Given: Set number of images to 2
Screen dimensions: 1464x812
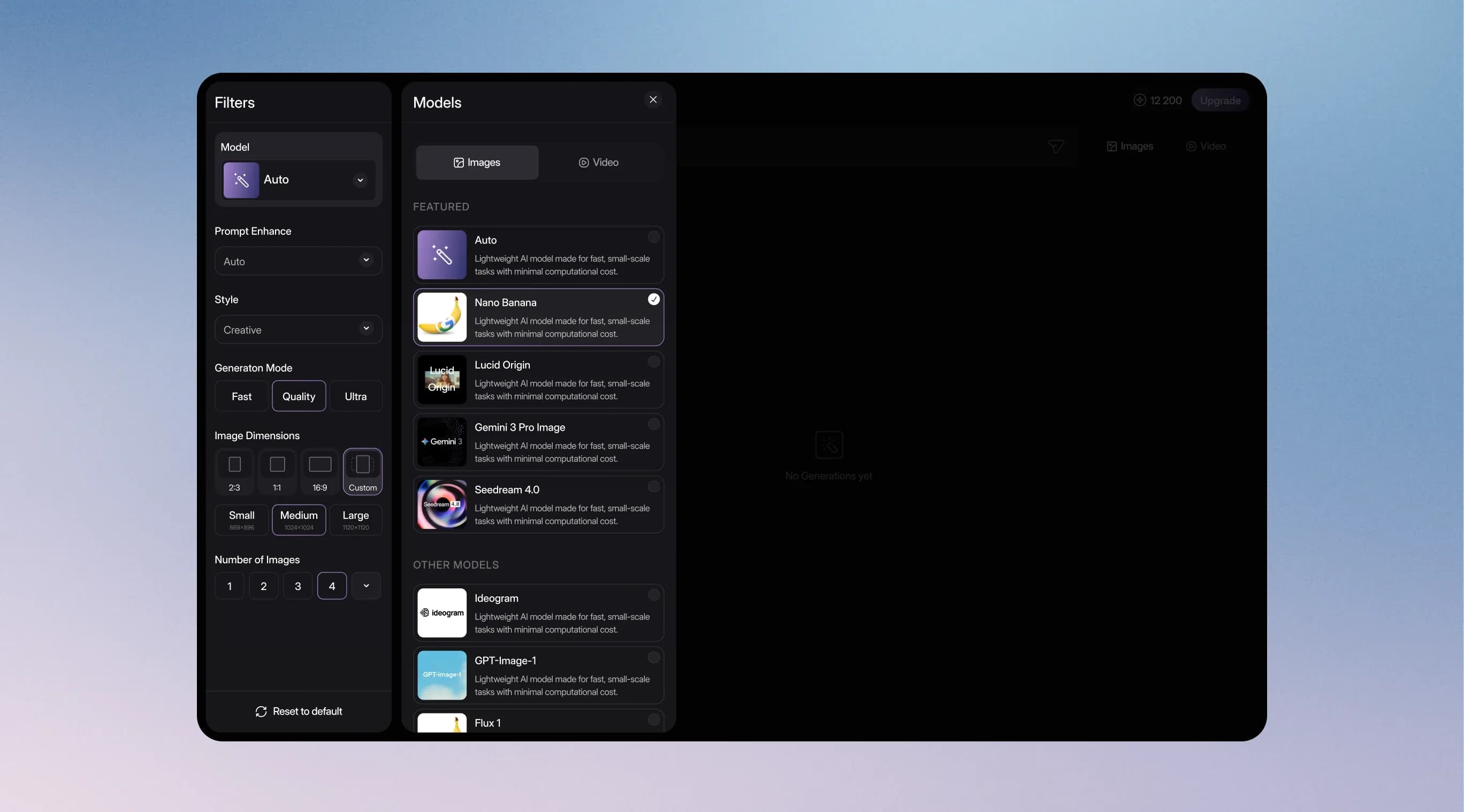Looking at the screenshot, I should coord(264,586).
